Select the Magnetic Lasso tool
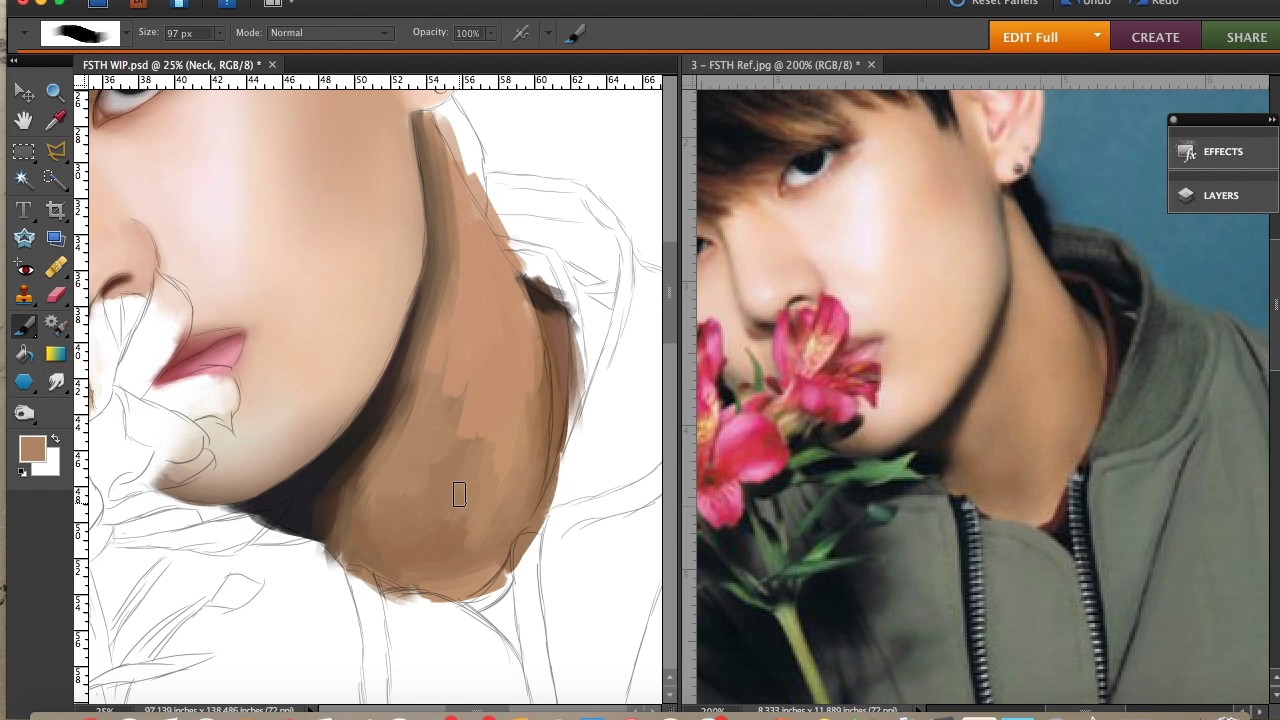 click(55, 151)
